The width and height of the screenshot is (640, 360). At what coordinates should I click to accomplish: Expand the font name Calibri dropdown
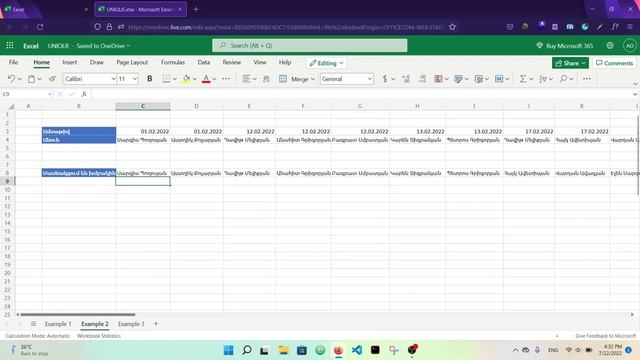pos(113,79)
